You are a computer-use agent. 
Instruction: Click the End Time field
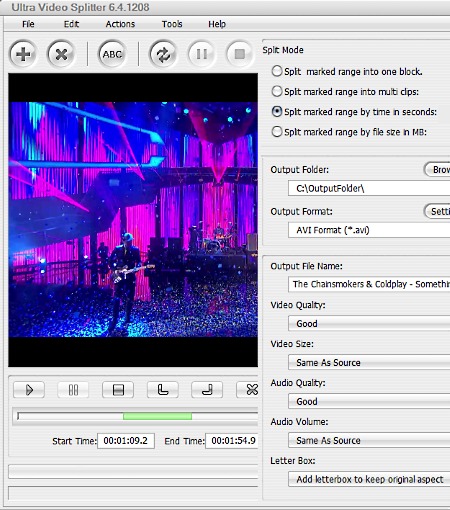coord(232,441)
